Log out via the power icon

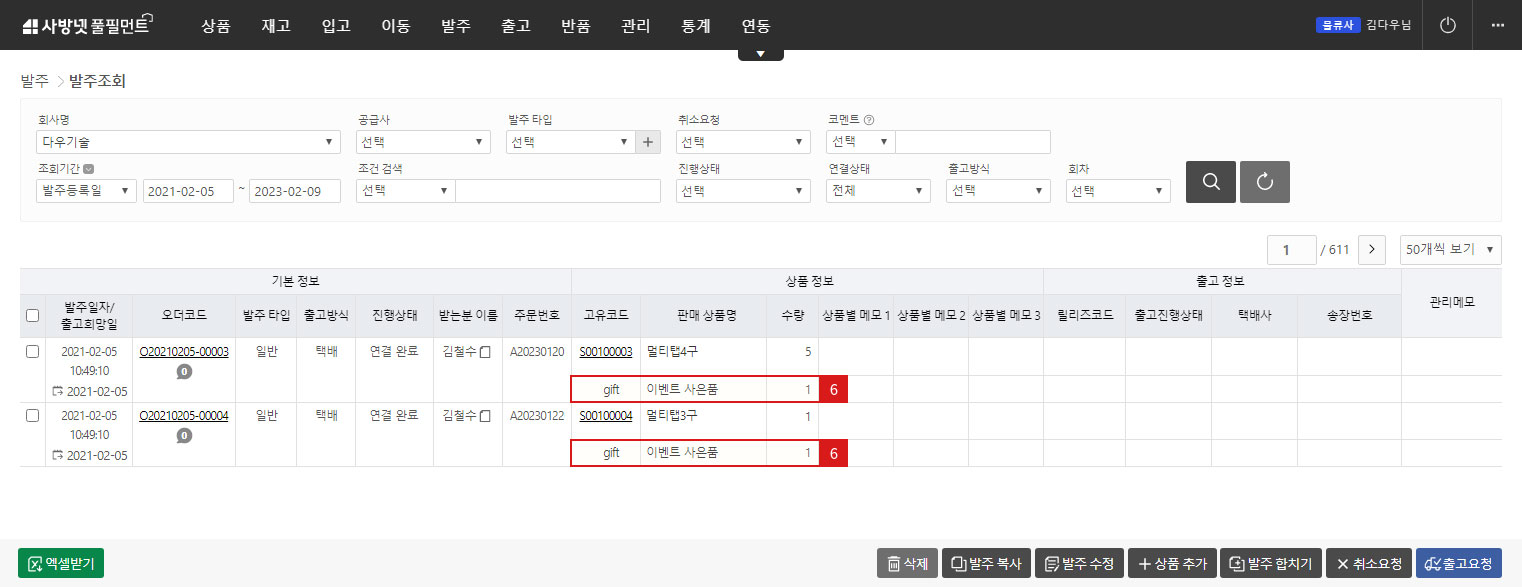[1446, 25]
